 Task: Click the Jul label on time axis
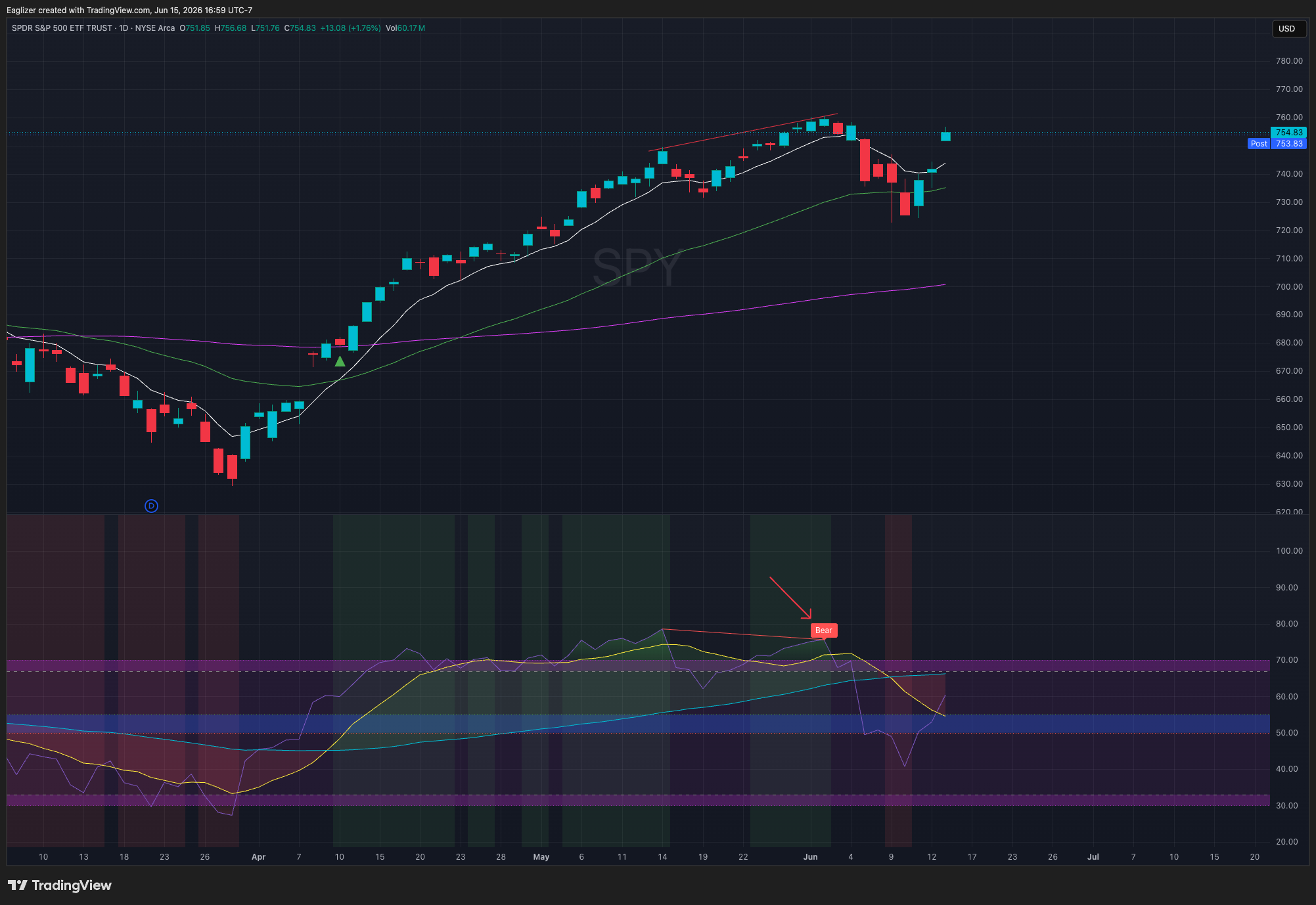tap(1093, 857)
